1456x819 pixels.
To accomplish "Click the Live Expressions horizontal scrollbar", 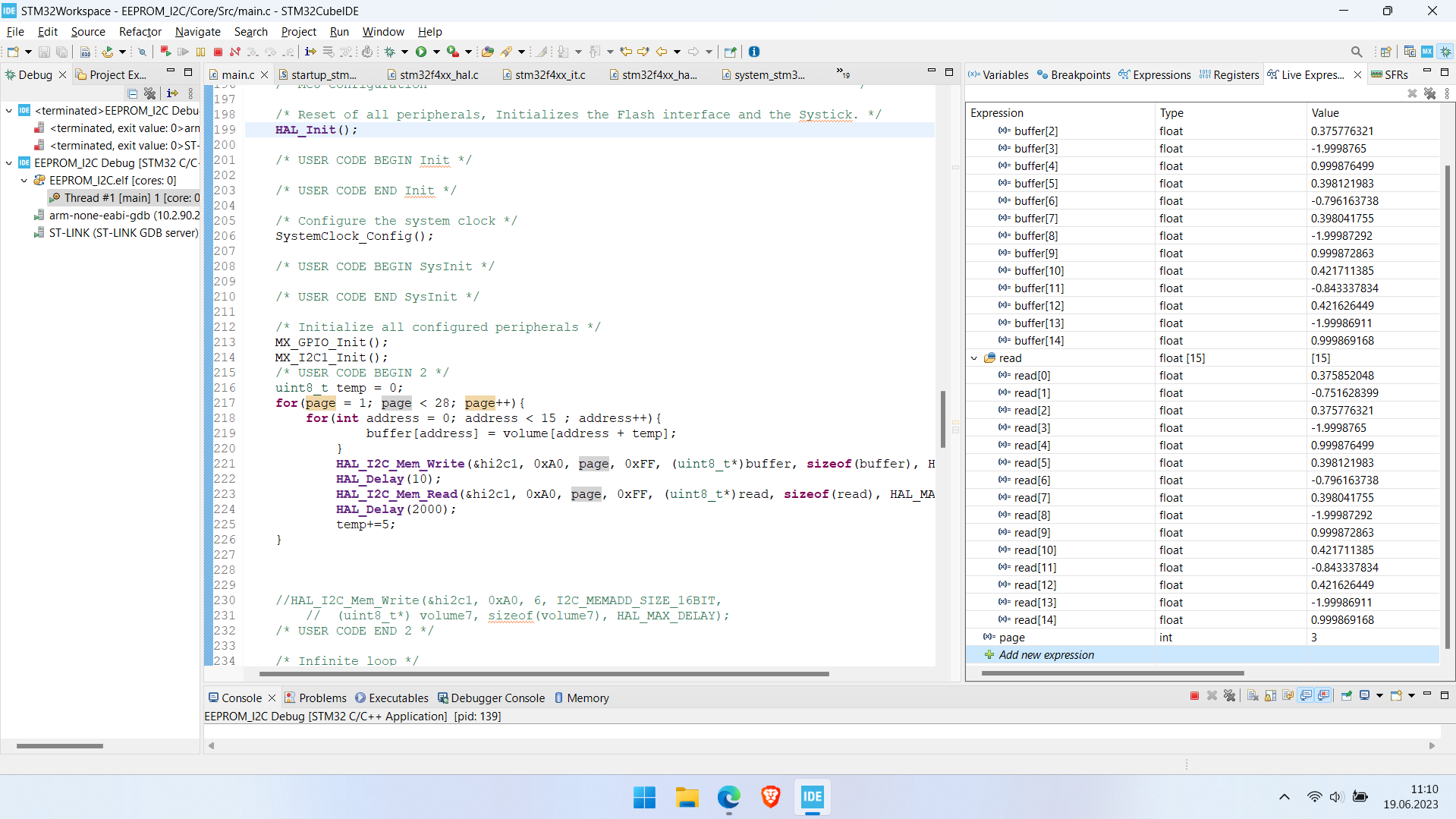I will point(1113,673).
